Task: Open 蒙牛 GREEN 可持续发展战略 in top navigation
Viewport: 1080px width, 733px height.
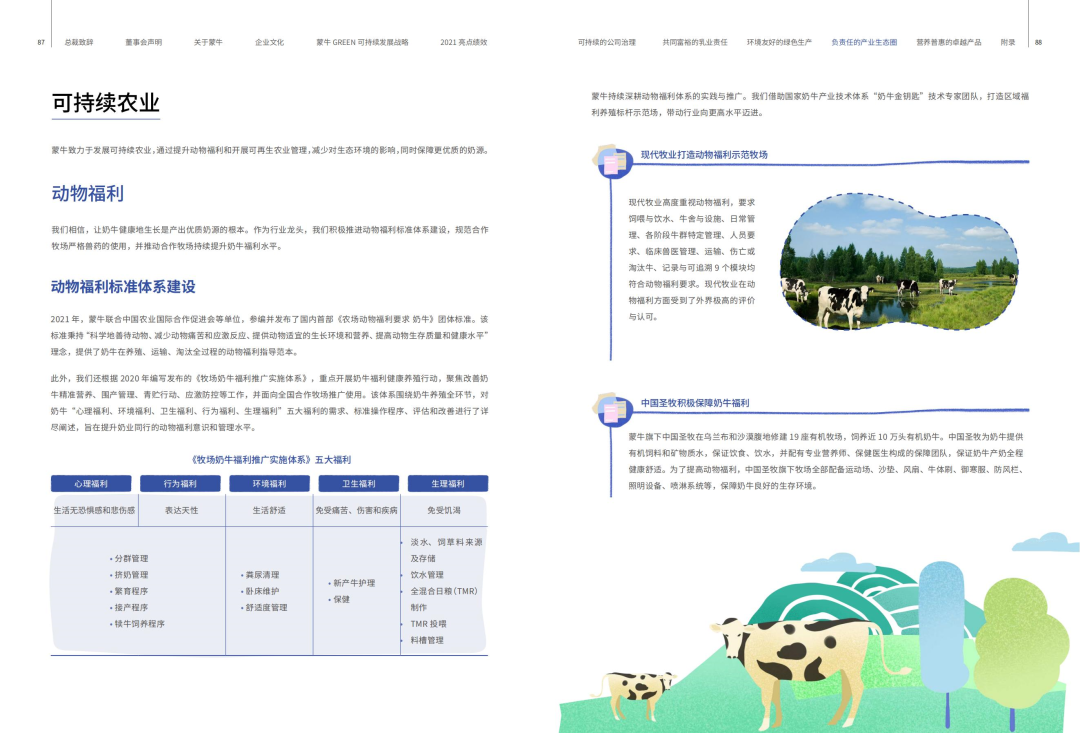Action: (x=362, y=43)
